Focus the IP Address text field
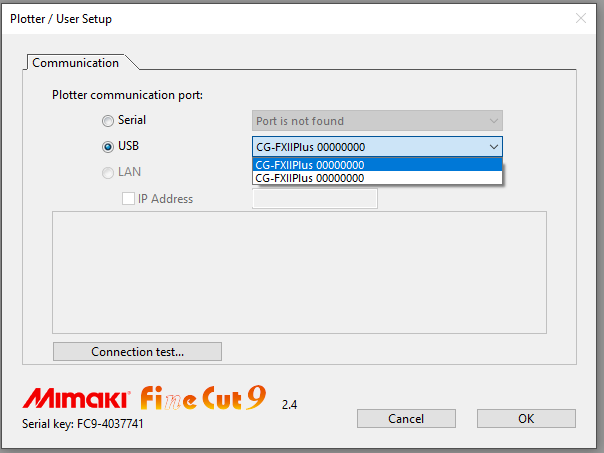 pyautogui.click(x=315, y=199)
